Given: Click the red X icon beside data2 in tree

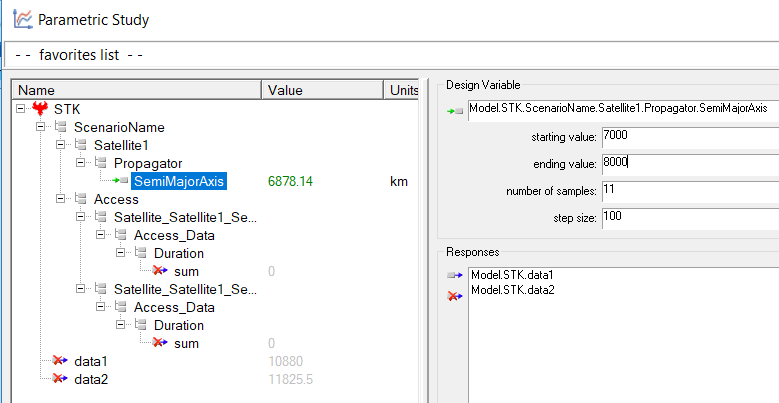Looking at the screenshot, I should click(60, 379).
